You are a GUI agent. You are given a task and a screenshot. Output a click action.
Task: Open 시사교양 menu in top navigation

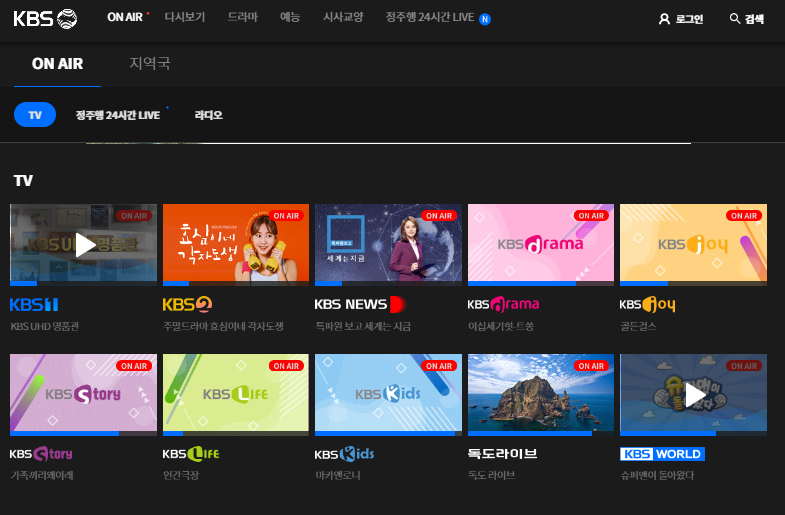tap(343, 18)
